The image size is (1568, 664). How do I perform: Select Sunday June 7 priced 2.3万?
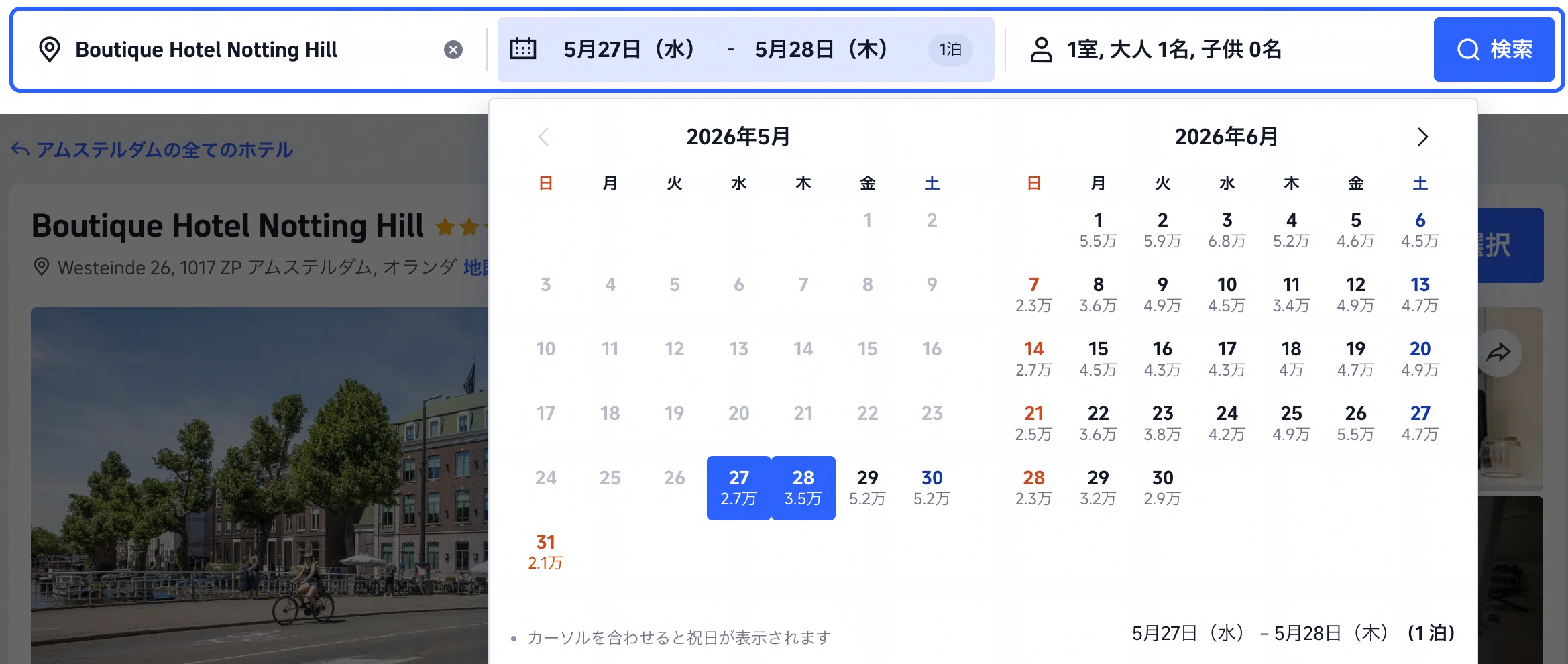tap(1034, 294)
